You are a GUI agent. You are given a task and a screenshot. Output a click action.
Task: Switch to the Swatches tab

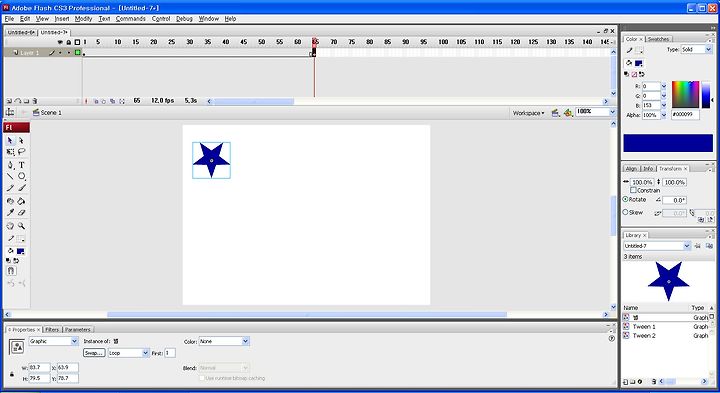pos(658,39)
